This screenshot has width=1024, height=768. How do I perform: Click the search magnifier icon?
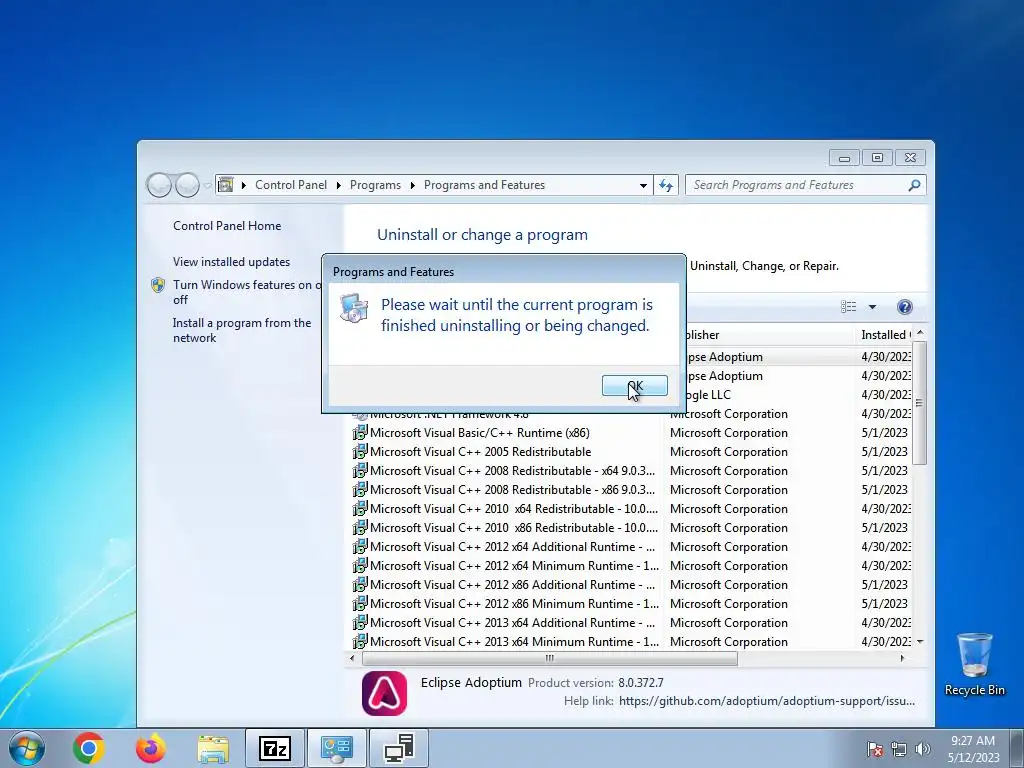pos(914,185)
